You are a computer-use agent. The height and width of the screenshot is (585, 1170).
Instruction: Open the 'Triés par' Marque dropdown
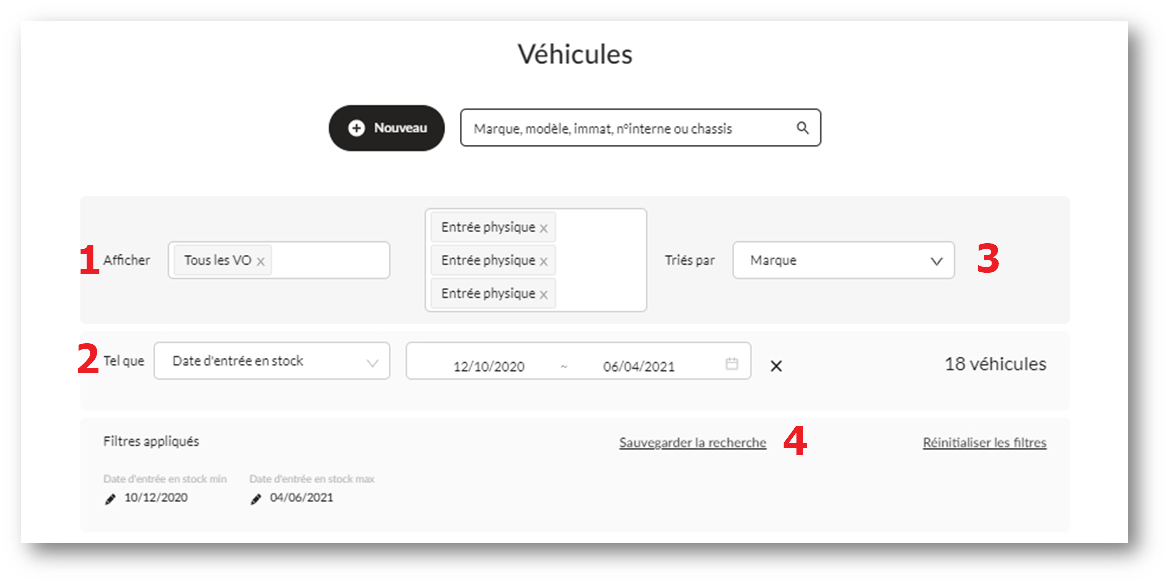coord(843,260)
